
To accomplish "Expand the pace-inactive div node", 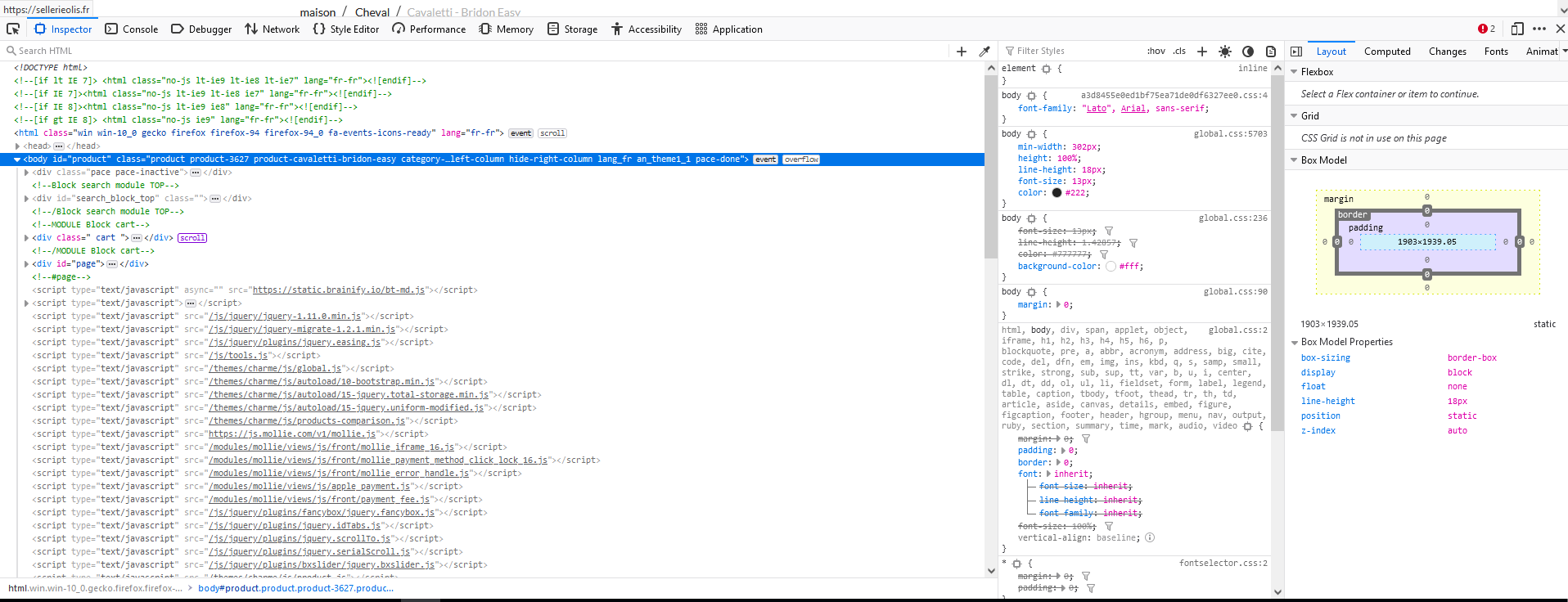I will (26, 173).
